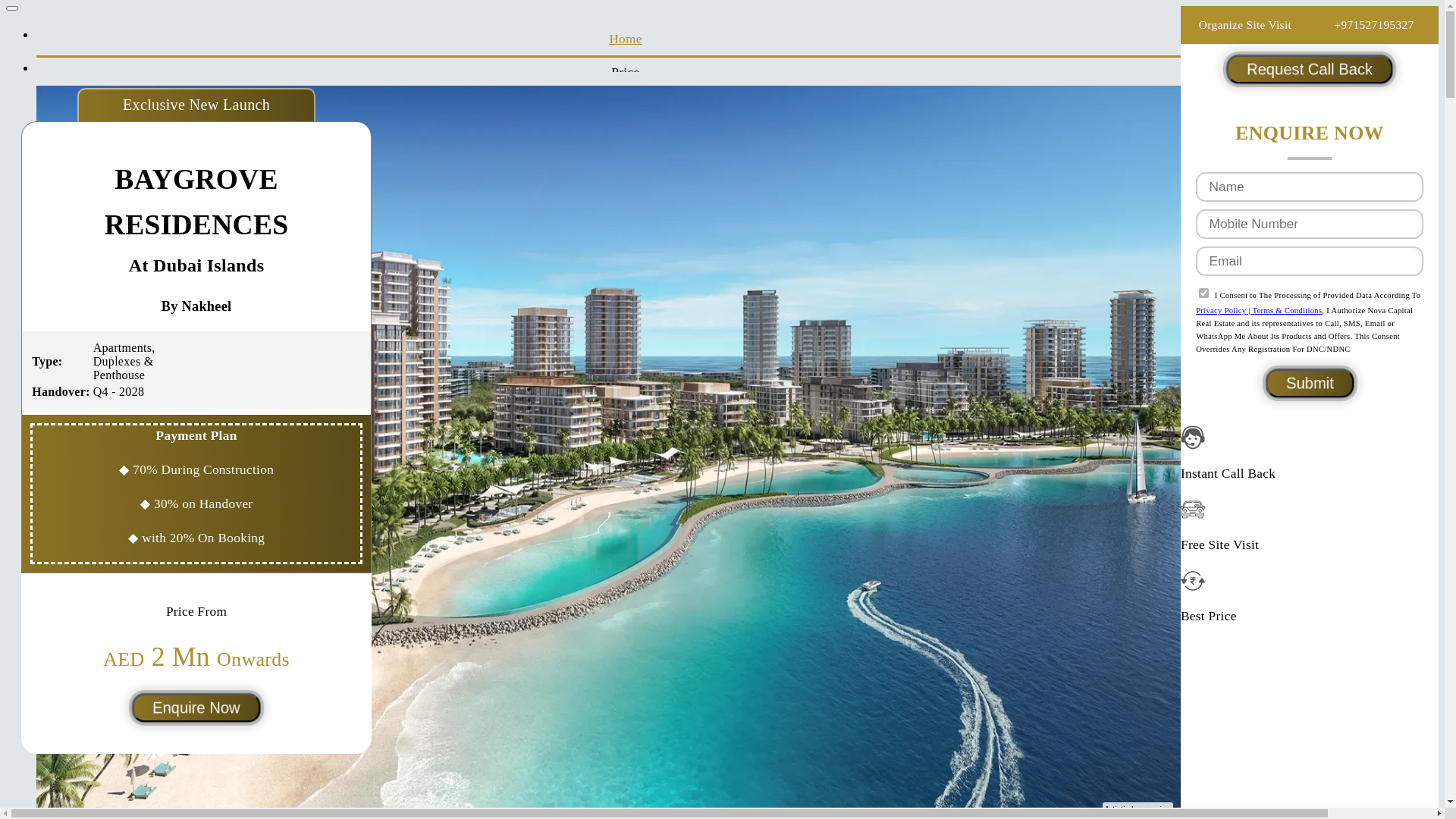The height and width of the screenshot is (819, 1456).
Task: Click the Enquire Now button
Action: tap(196, 708)
